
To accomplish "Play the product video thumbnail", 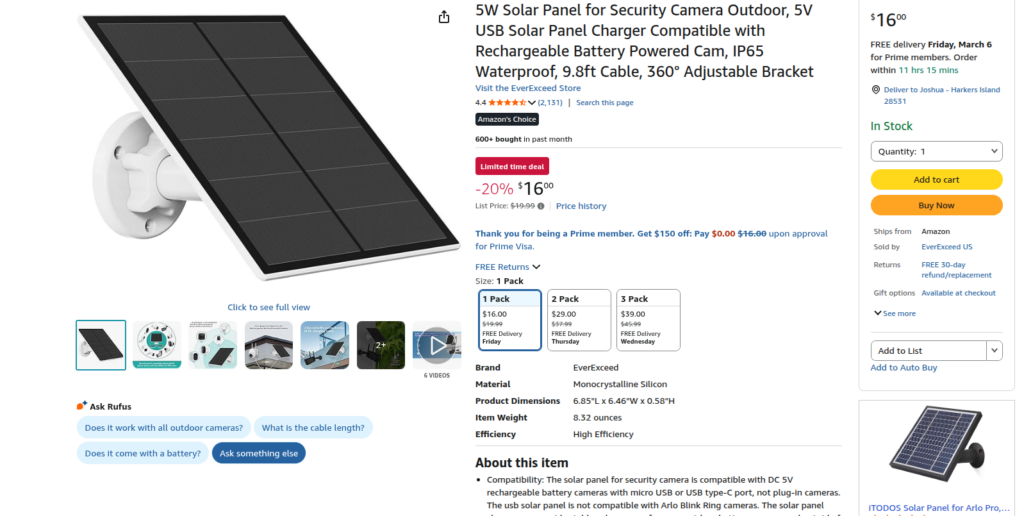I will 436,345.
